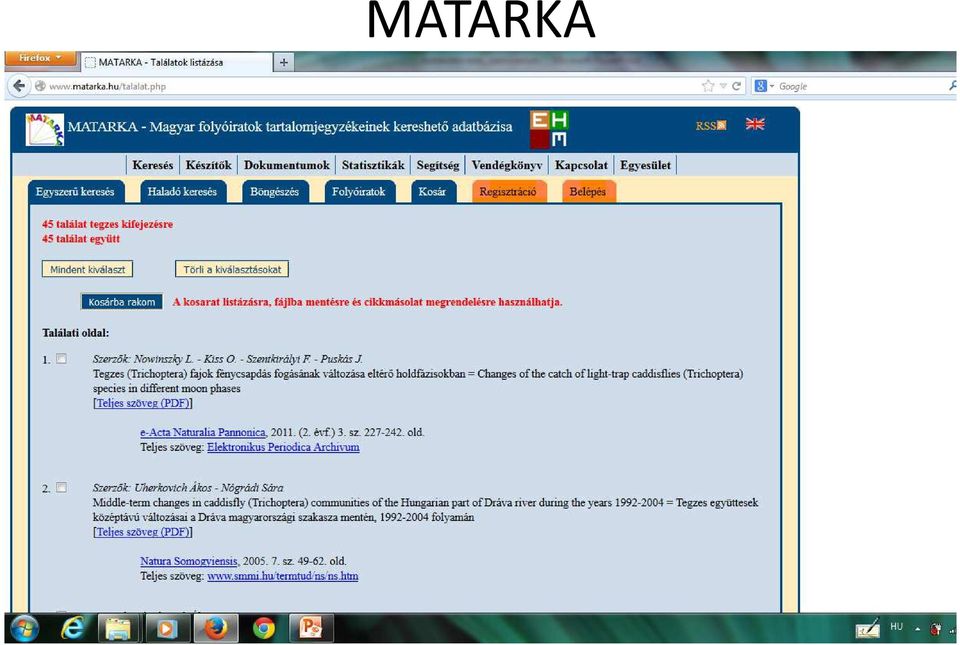
Task: Click the Törli a kiválasztásokat button
Action: coord(232,269)
